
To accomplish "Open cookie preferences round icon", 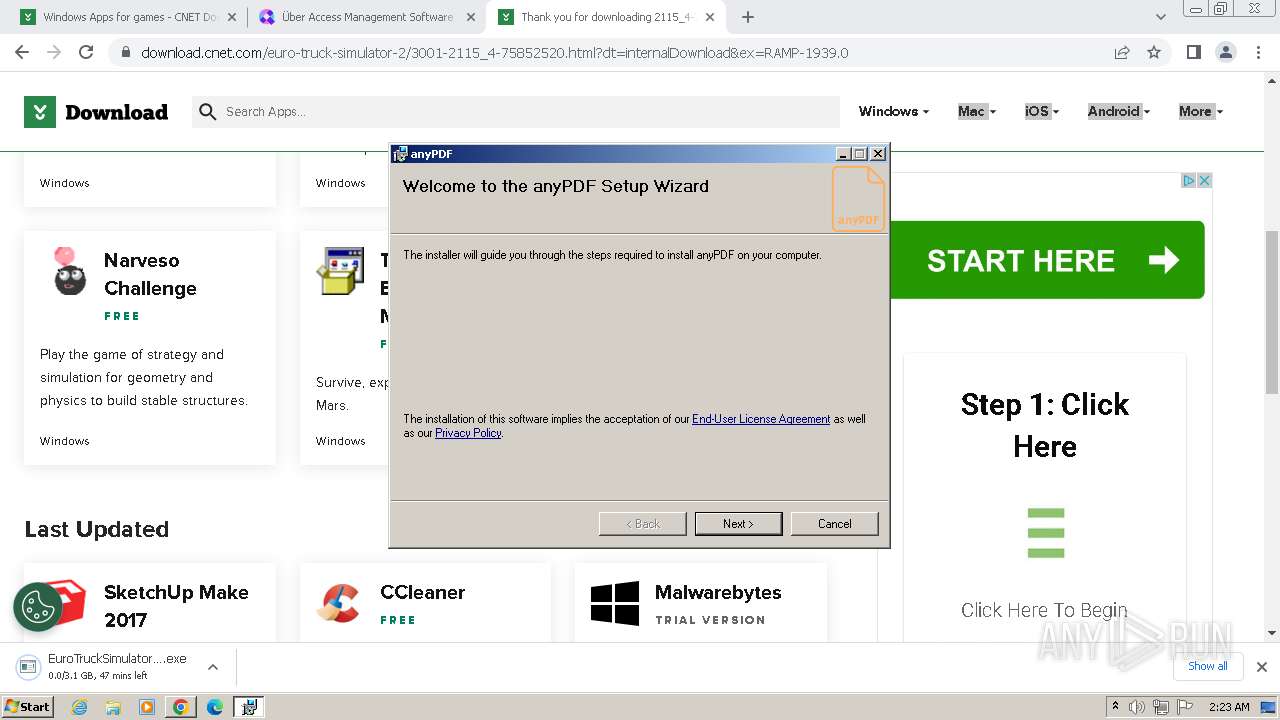I will point(38,607).
